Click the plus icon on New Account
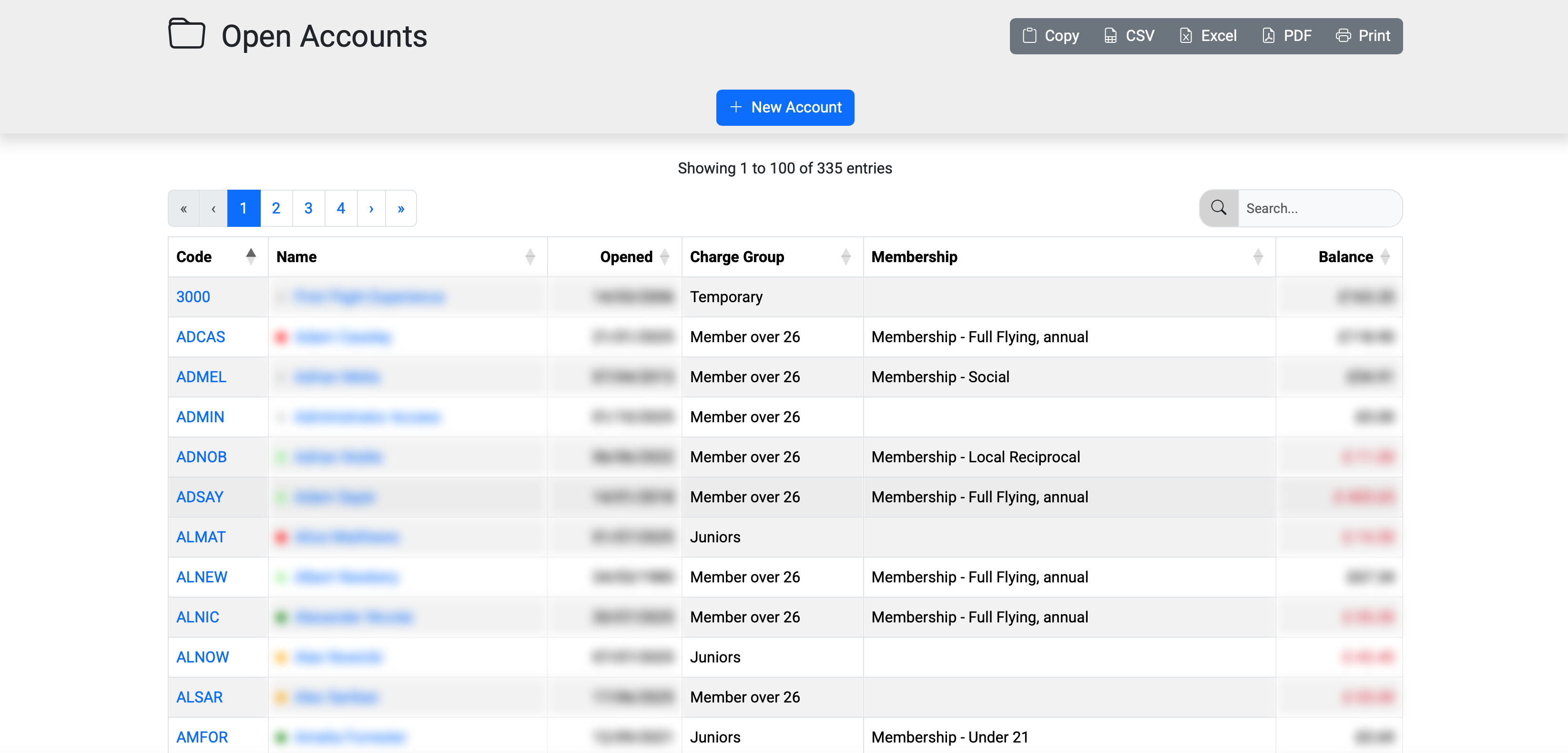Image resolution: width=1568 pixels, height=753 pixels. pyautogui.click(x=736, y=107)
